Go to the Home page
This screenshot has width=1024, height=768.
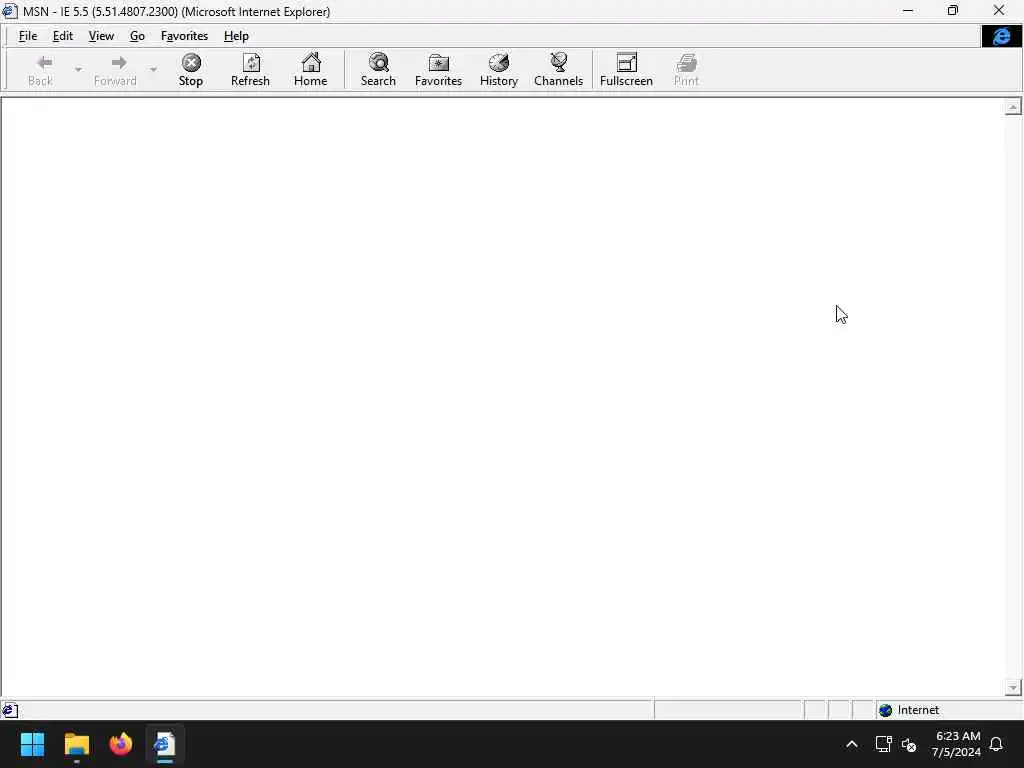[310, 70]
